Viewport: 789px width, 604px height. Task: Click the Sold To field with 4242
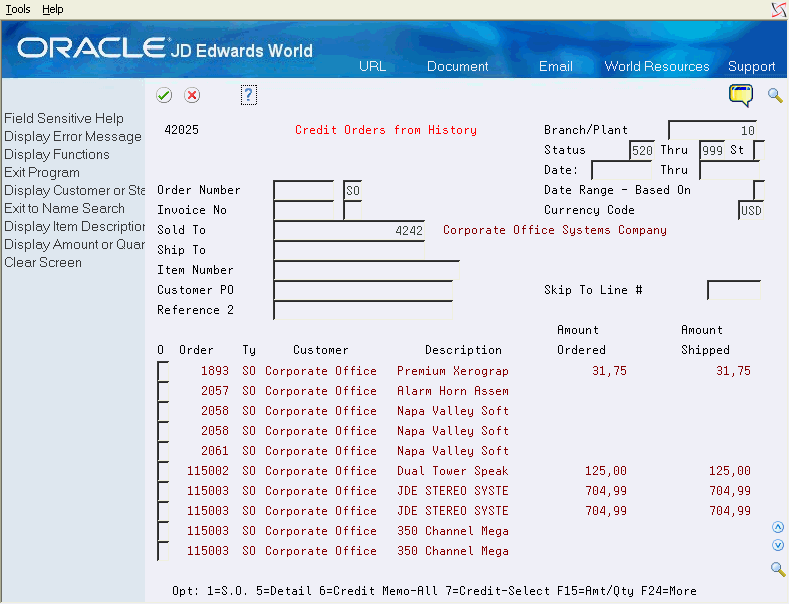tap(350, 231)
